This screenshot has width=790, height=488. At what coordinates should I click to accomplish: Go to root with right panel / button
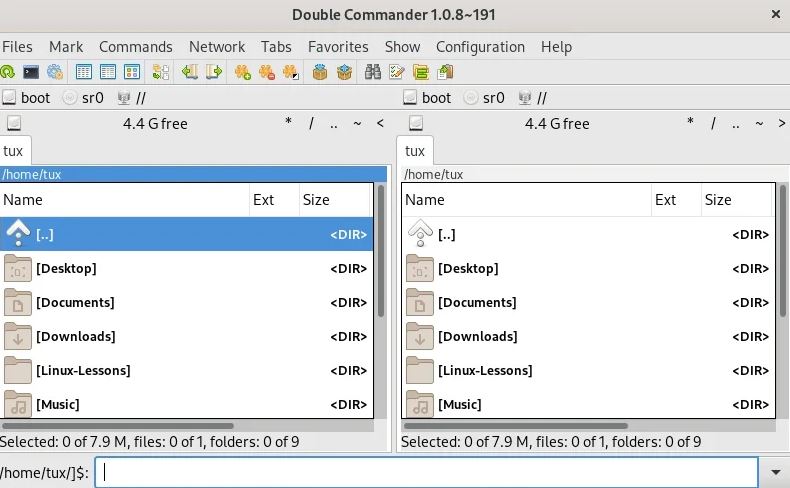pos(713,123)
